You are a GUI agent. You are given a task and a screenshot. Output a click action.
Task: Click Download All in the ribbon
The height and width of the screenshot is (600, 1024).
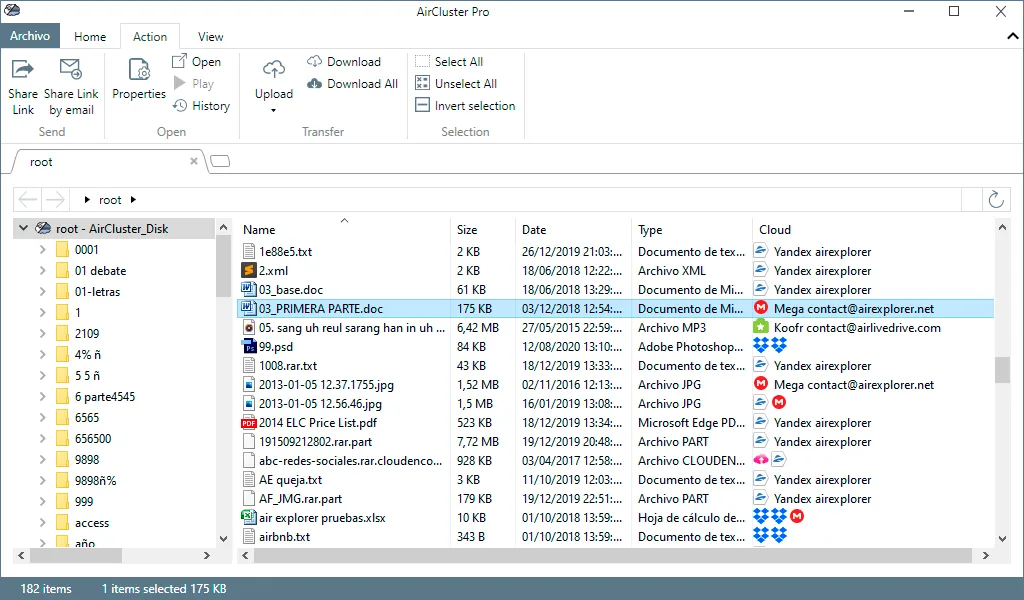click(x=353, y=84)
